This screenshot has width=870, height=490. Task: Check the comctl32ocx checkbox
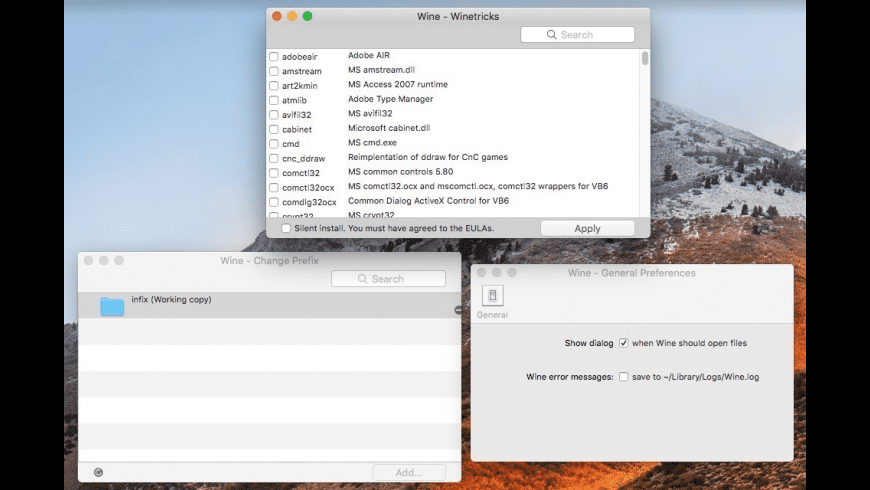coord(274,188)
